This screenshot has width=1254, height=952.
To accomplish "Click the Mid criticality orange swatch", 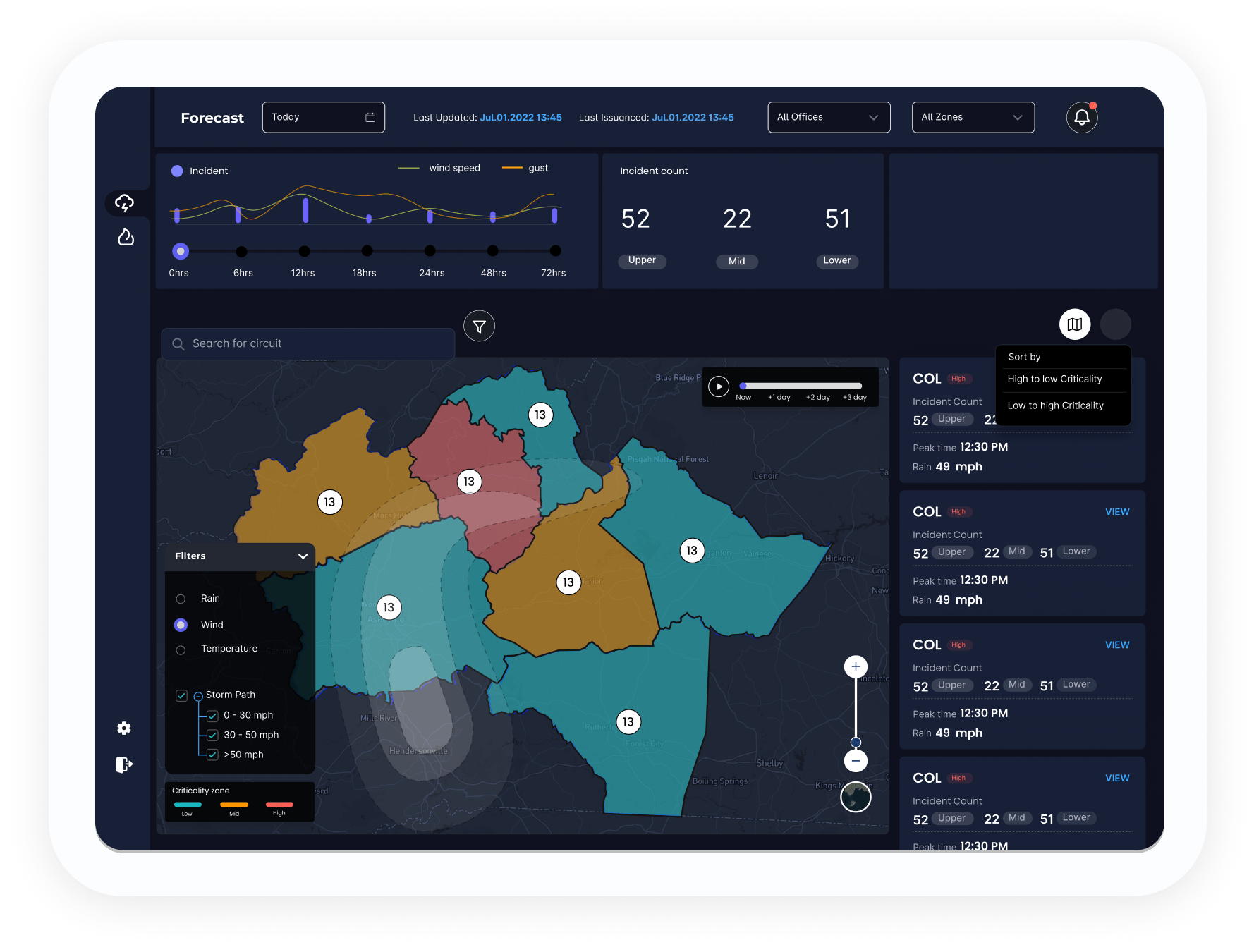I will (234, 805).
